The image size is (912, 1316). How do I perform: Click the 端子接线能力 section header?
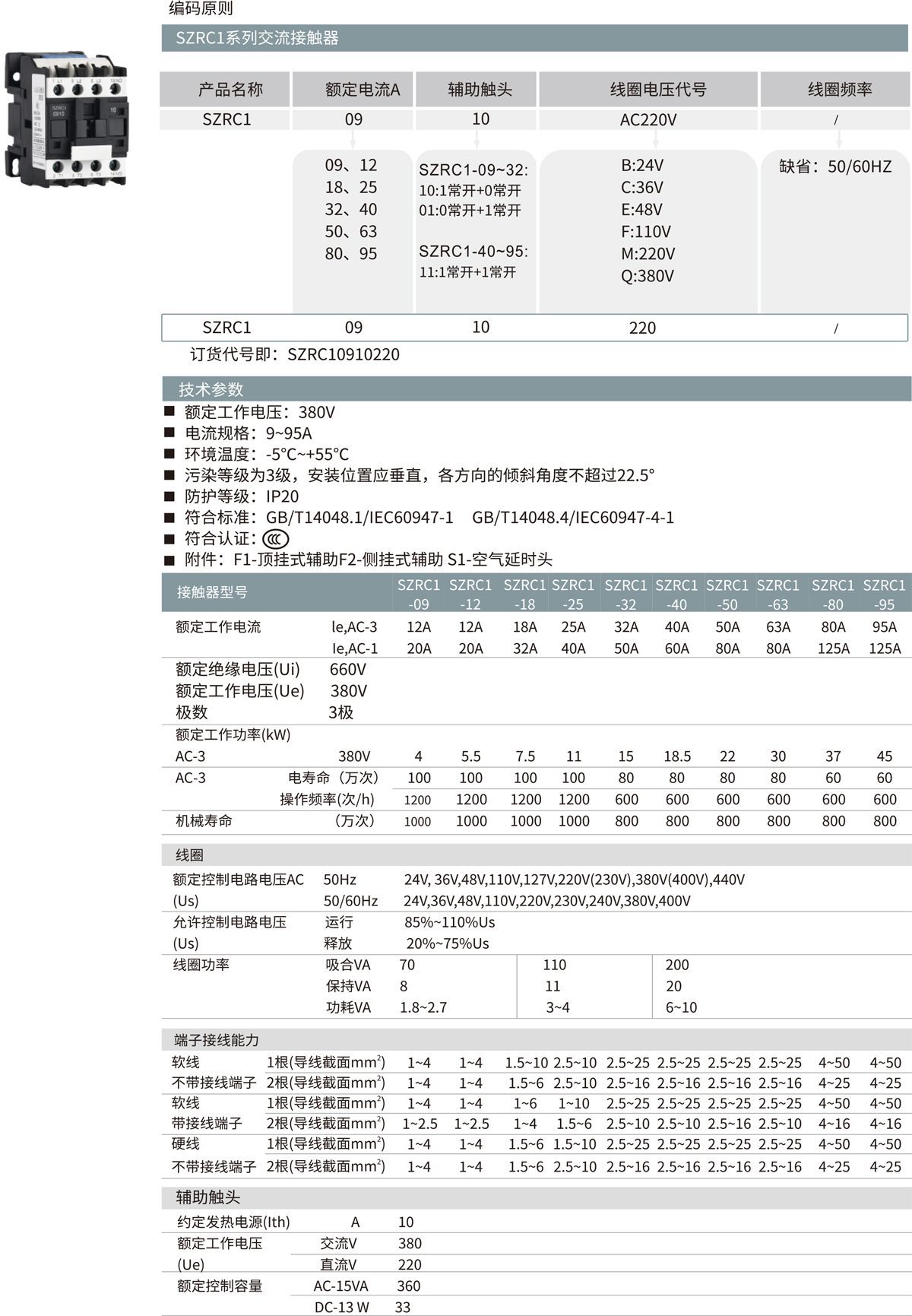(217, 1040)
